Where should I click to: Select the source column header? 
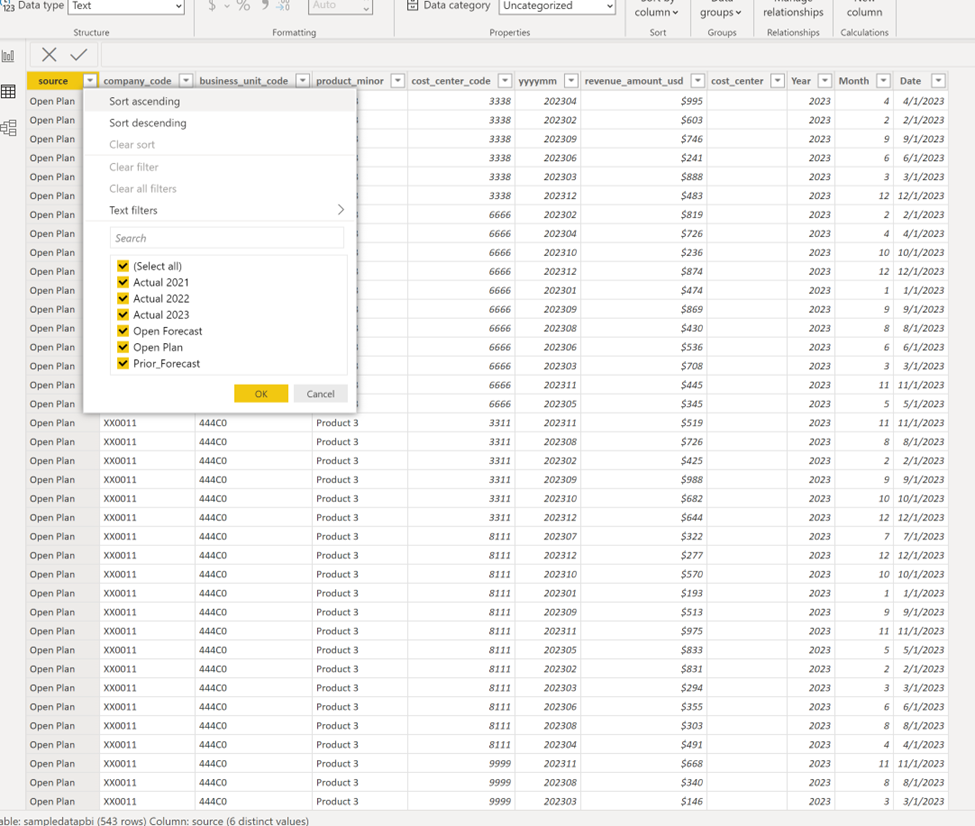[x=53, y=81]
